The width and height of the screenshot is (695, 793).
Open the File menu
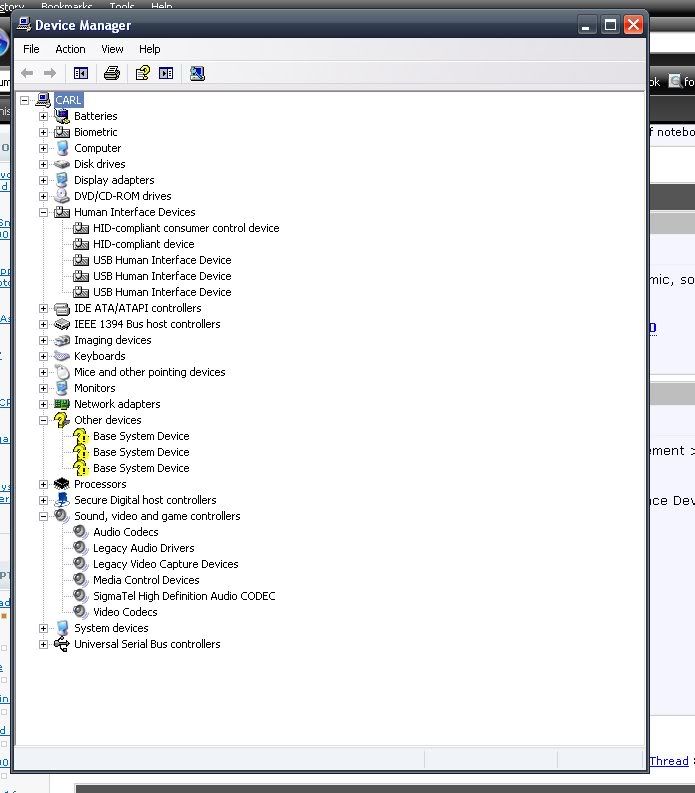coord(31,49)
